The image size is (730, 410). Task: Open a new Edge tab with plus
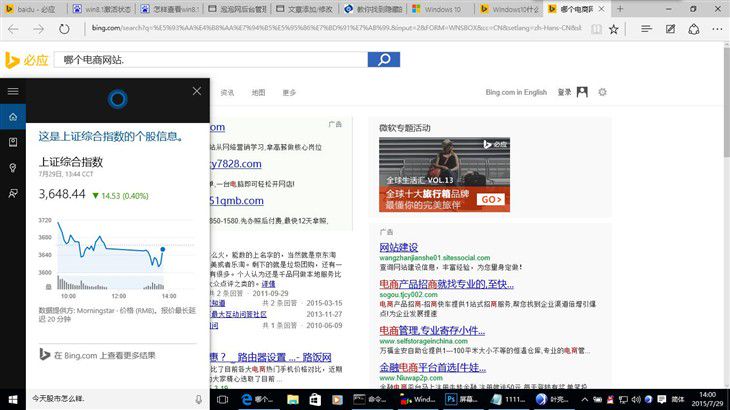click(620, 9)
